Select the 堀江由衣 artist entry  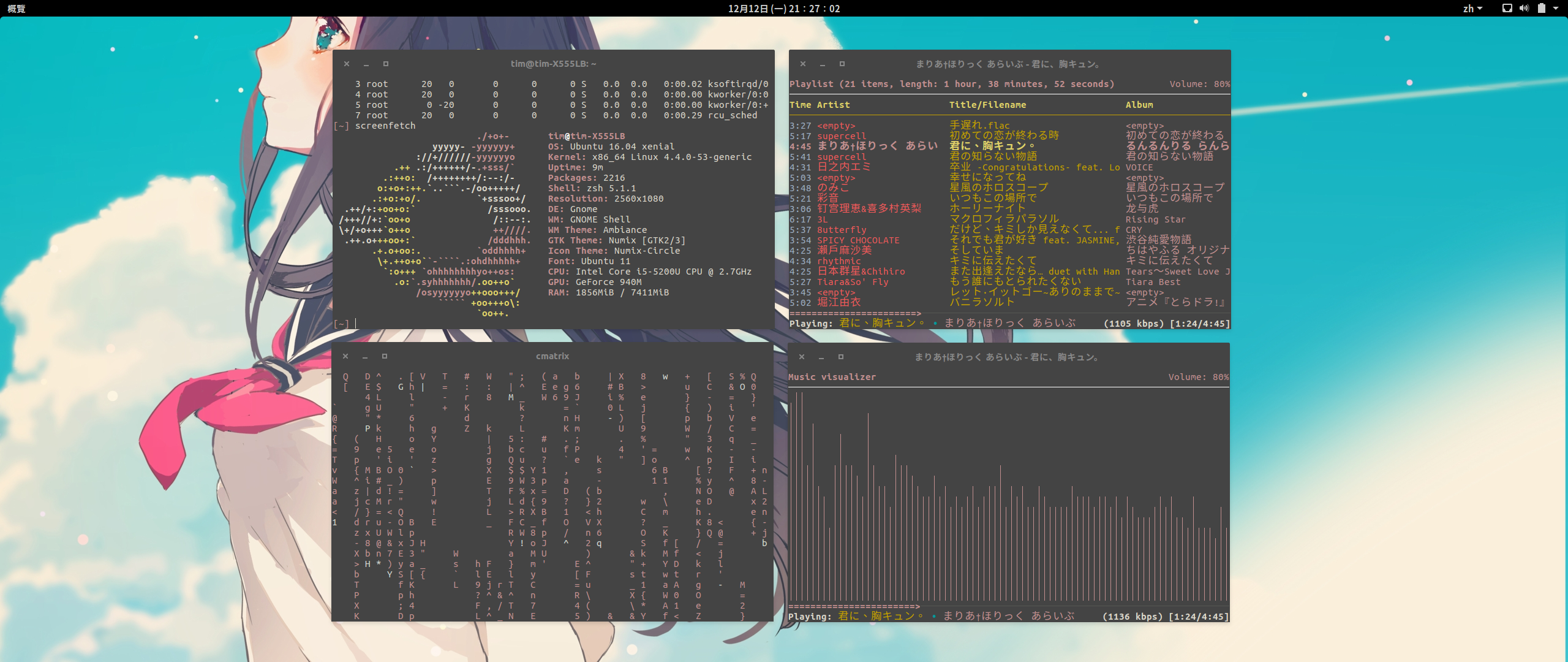(x=839, y=303)
